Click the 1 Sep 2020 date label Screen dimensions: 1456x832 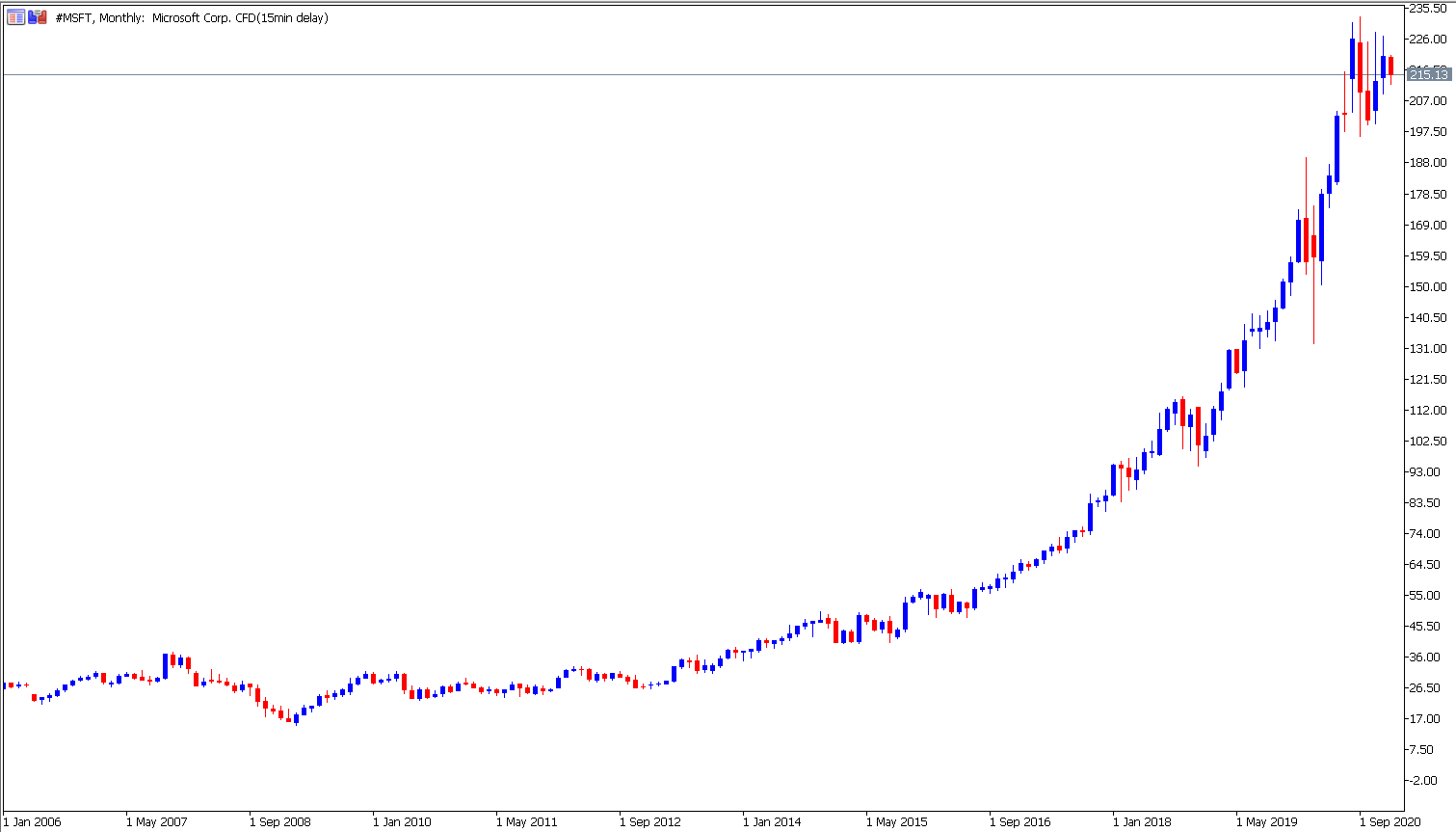click(x=1390, y=821)
